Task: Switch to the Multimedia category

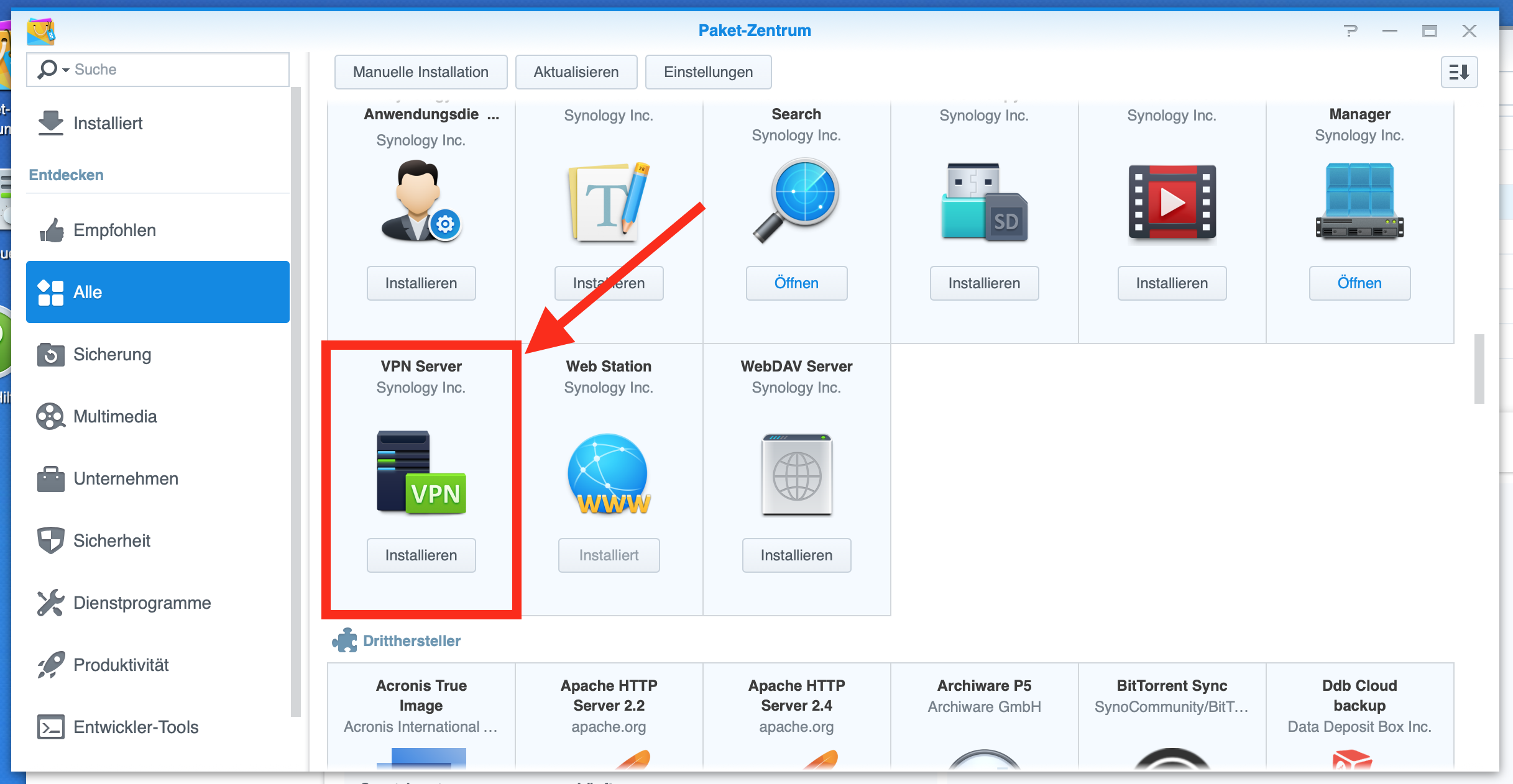Action: [x=115, y=416]
